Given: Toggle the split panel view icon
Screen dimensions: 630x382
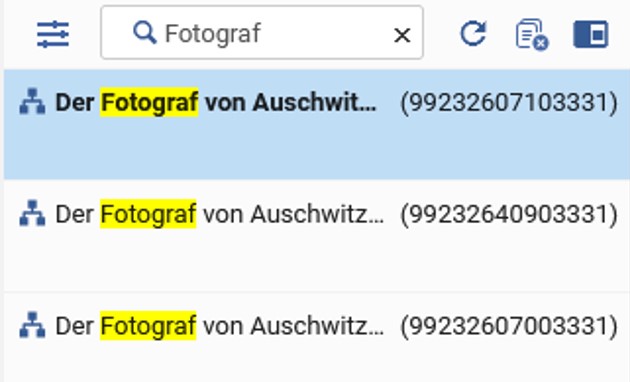Looking at the screenshot, I should tap(591, 34).
